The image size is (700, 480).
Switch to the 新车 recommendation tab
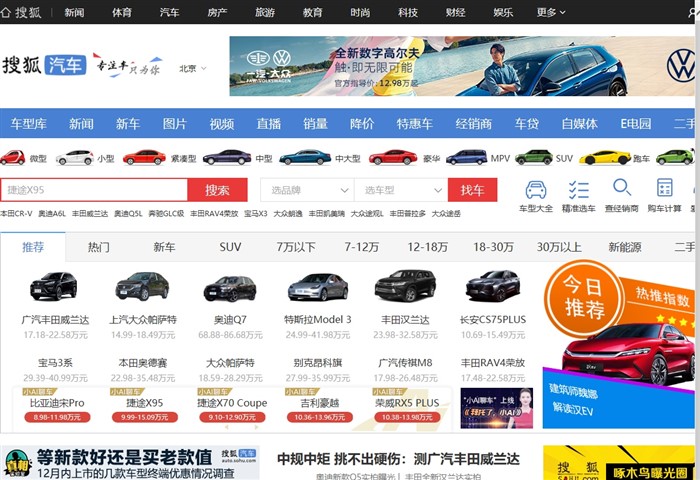click(164, 247)
